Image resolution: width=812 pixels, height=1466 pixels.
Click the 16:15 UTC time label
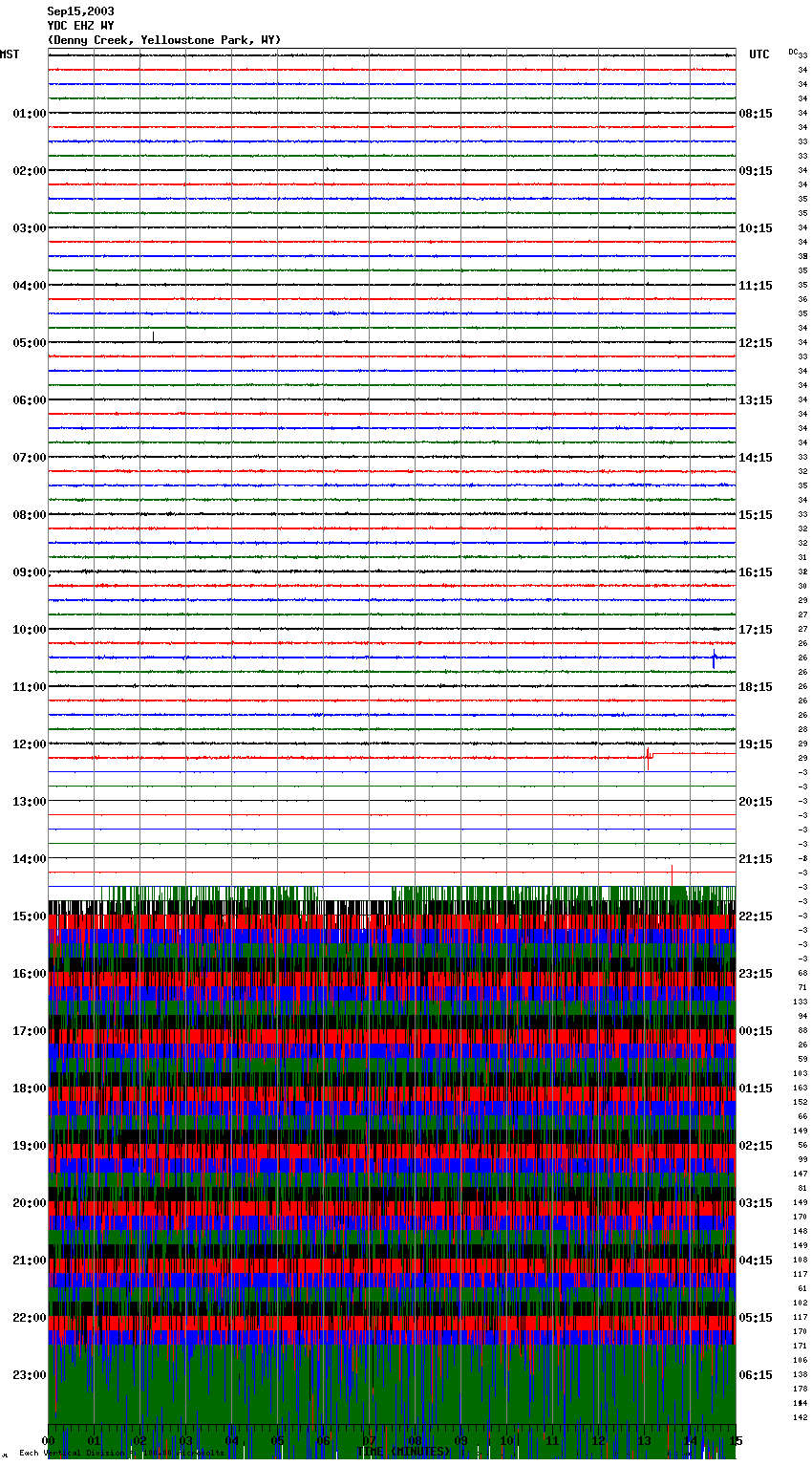click(x=756, y=572)
